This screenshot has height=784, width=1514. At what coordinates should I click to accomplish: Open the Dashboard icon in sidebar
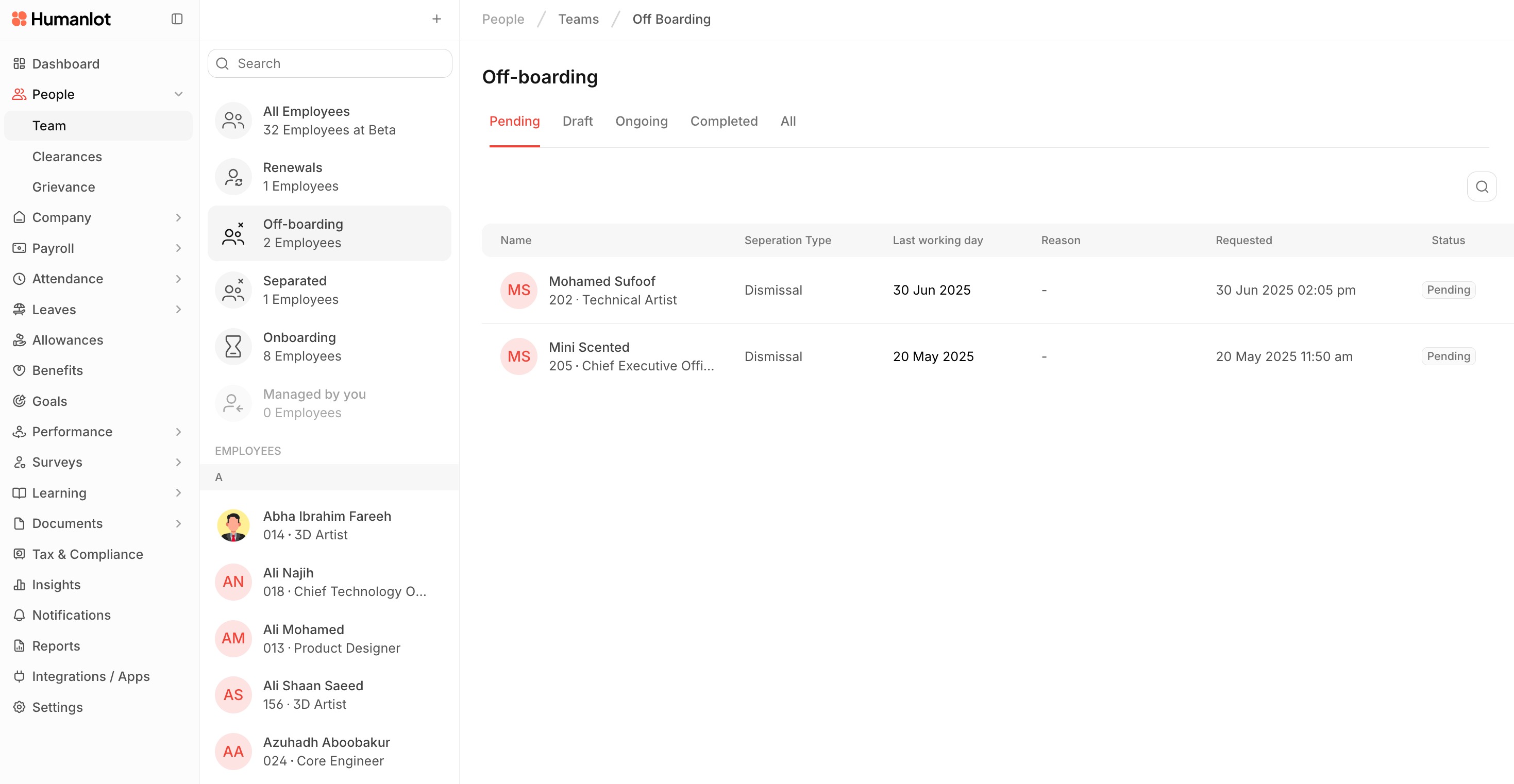click(x=20, y=63)
